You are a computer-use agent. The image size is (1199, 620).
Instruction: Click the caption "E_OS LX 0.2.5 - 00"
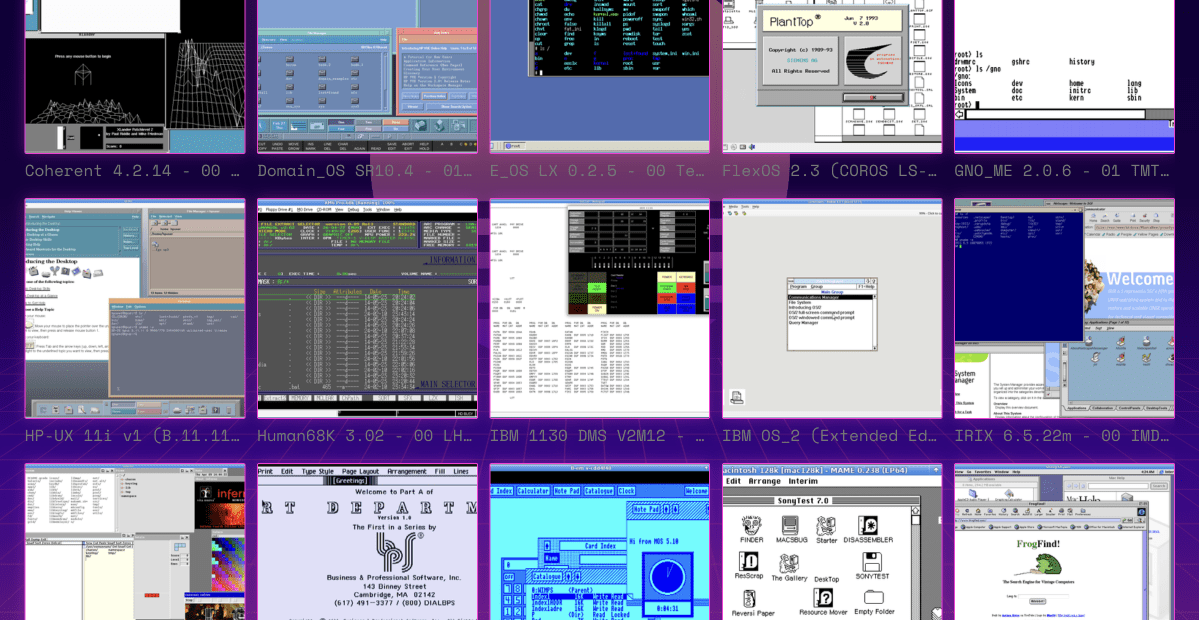(x=597, y=171)
